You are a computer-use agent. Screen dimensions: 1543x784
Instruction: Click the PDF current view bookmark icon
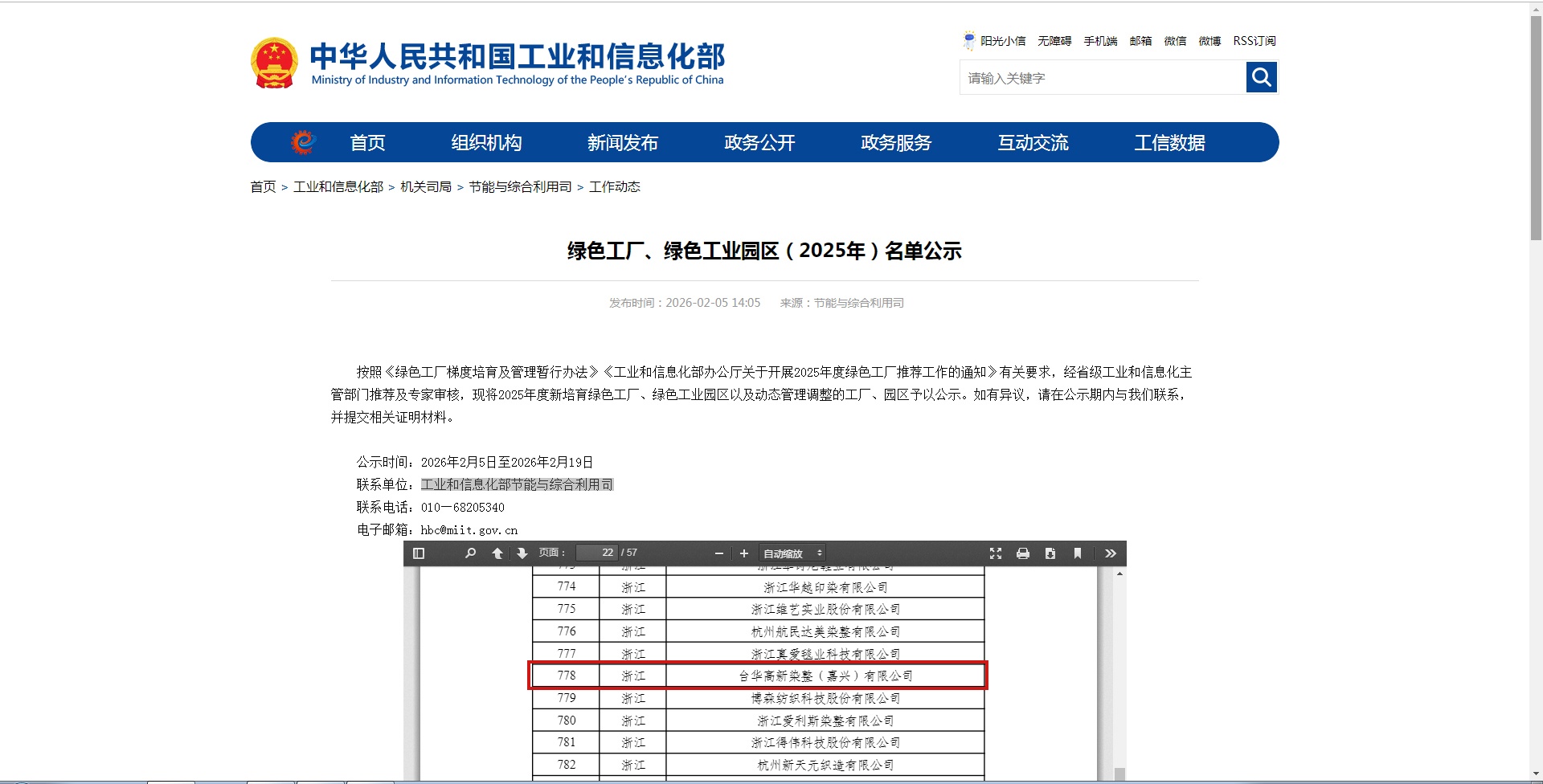click(1078, 553)
